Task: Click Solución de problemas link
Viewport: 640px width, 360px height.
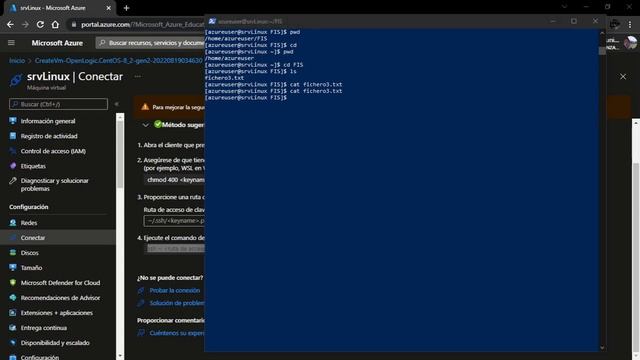Action: (177, 303)
